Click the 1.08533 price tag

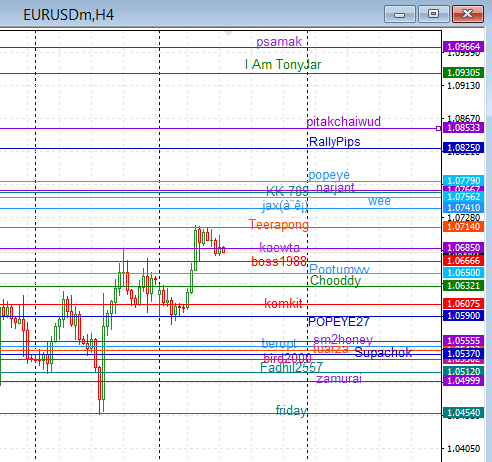[463, 128]
